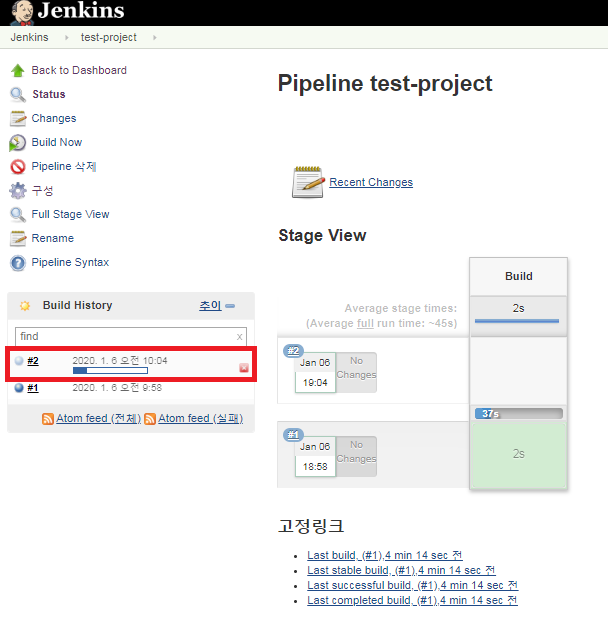Click the #2 badge in Stage View
This screenshot has width=608, height=623.
[293, 351]
